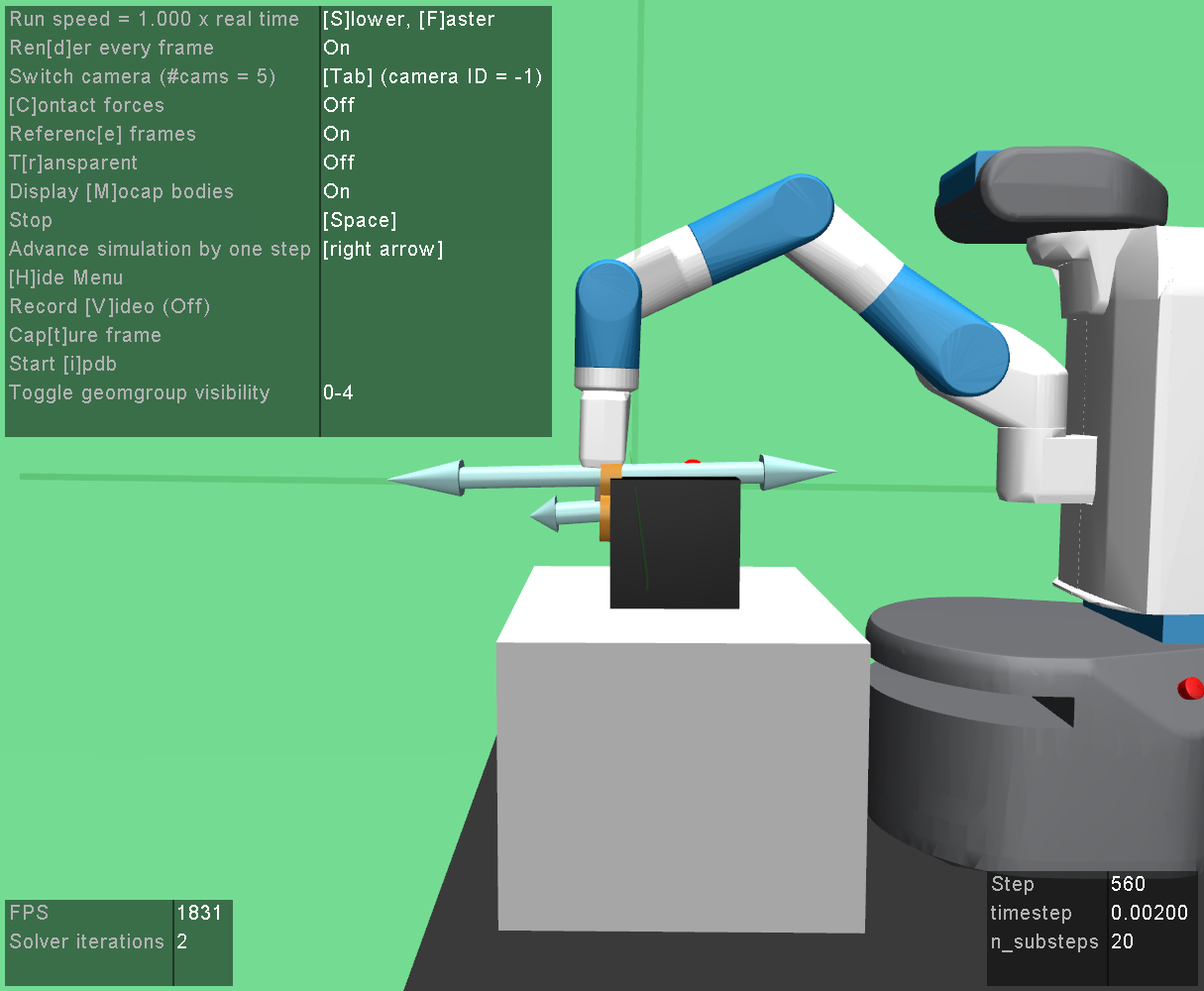Click the long arrow's right arrowhead
The width and height of the screenshot is (1204, 991).
click(x=799, y=473)
